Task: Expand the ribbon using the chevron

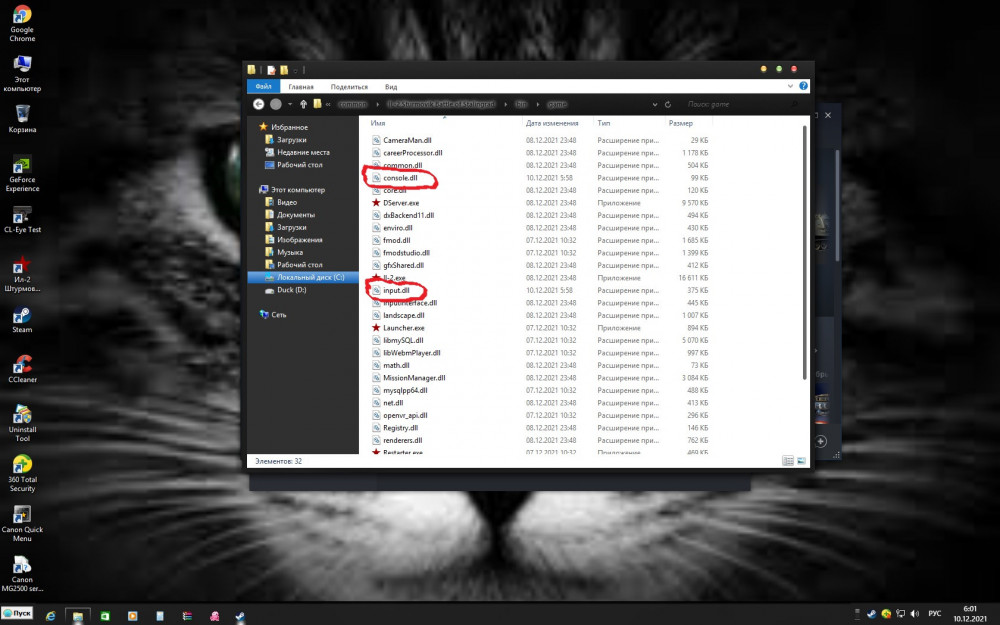Action: point(790,86)
